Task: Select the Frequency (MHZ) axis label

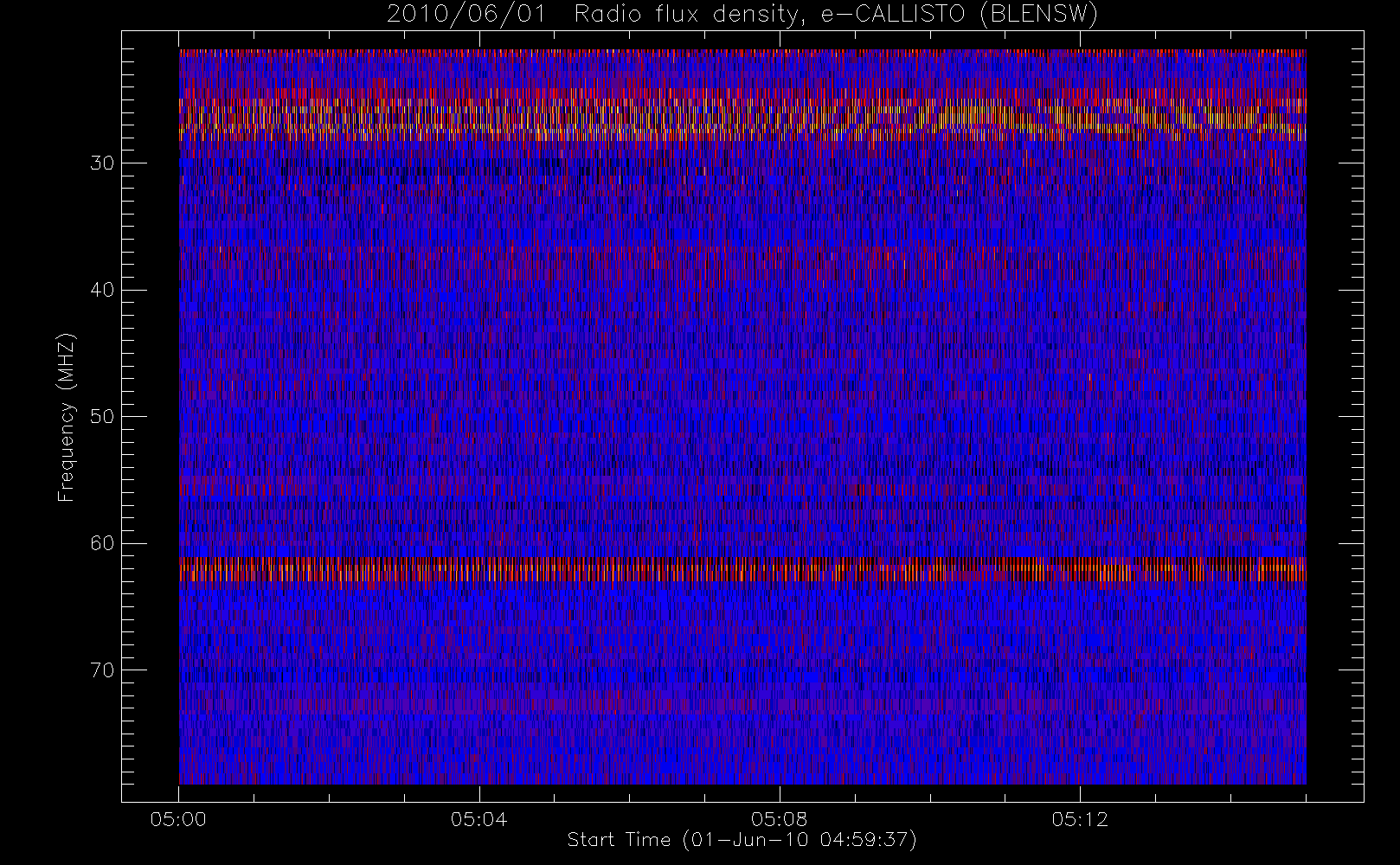Action: pyautogui.click(x=67, y=417)
